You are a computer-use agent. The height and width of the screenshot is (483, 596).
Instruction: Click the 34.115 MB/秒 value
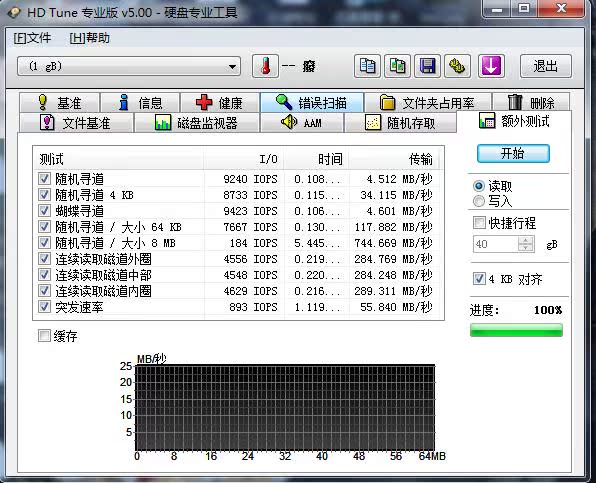[396, 195]
